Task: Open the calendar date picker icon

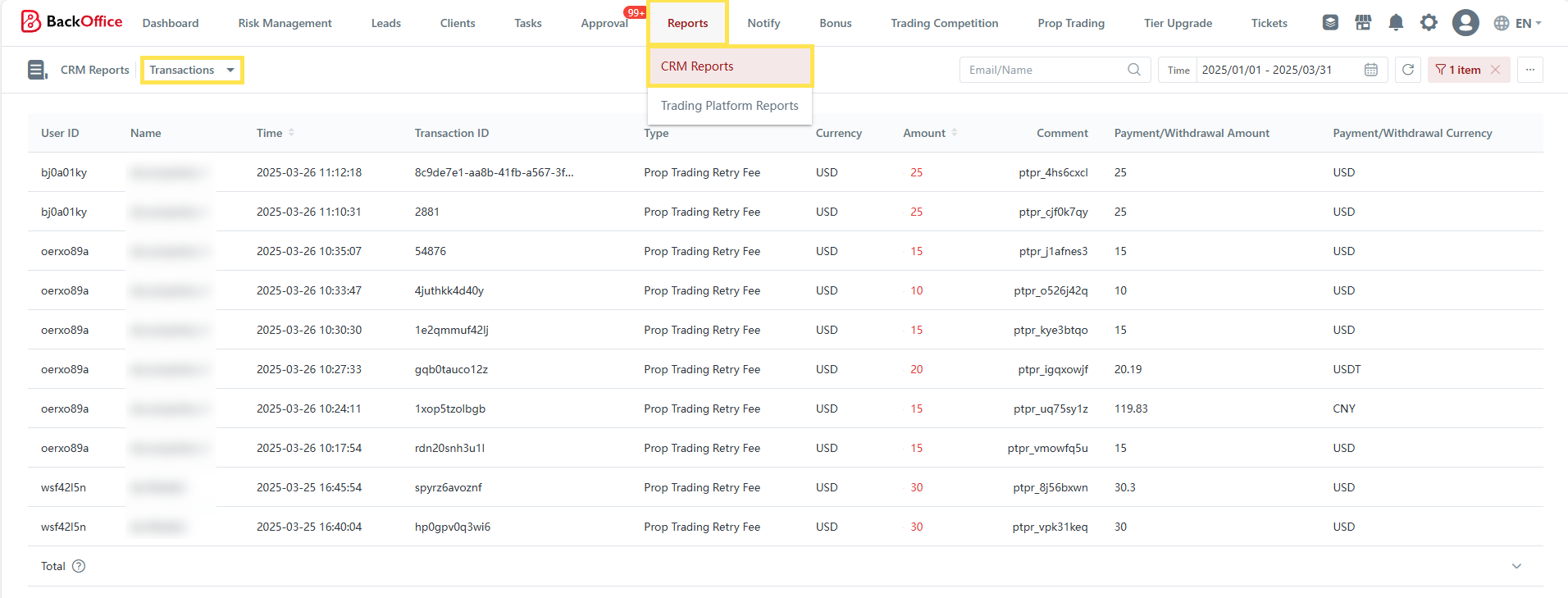Action: pos(1370,70)
